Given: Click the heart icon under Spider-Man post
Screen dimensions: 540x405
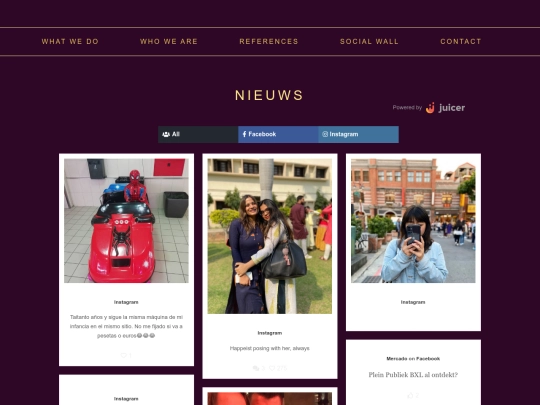Looking at the screenshot, I should tap(123, 355).
